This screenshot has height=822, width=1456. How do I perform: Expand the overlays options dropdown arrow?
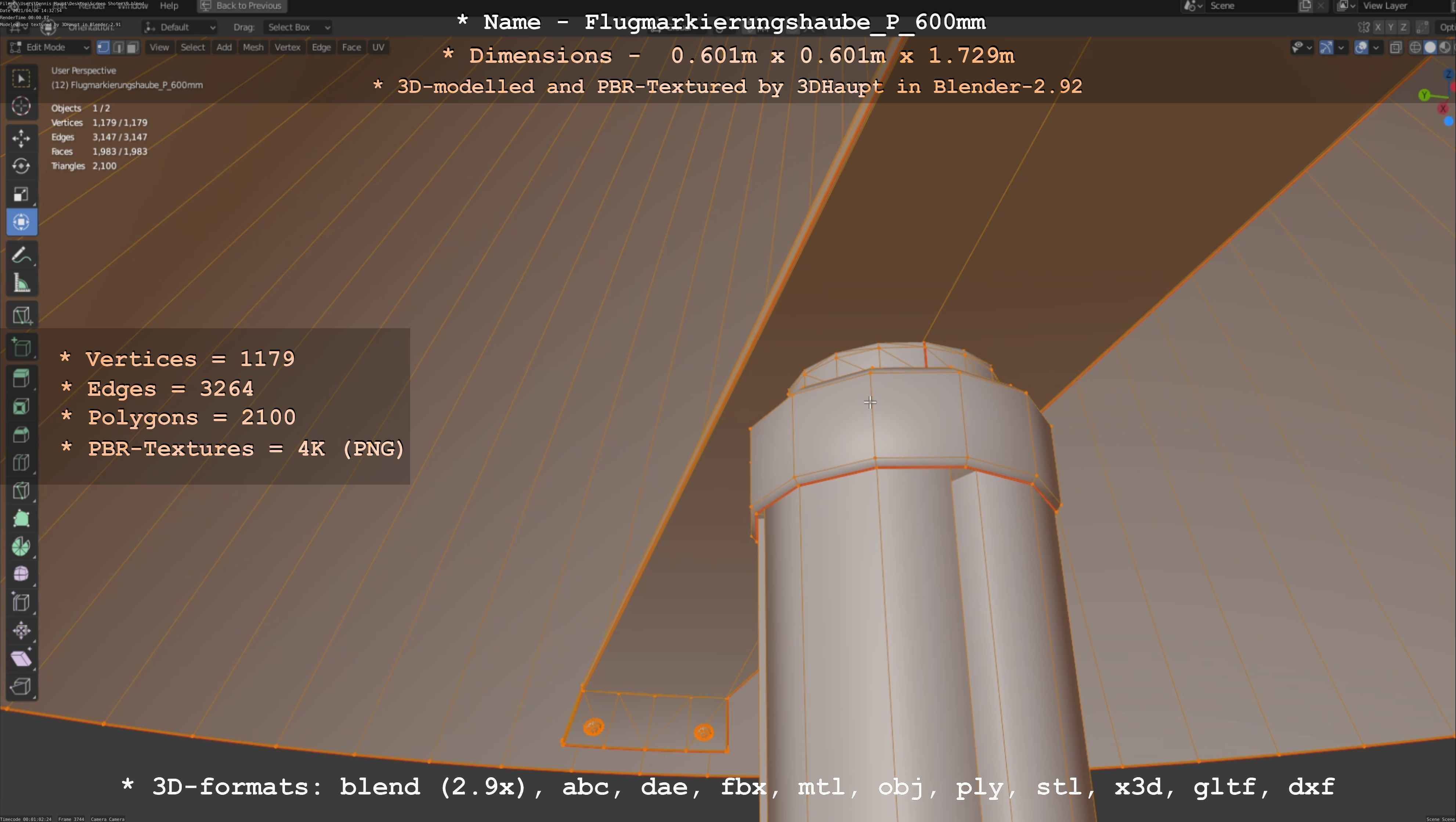[1376, 47]
